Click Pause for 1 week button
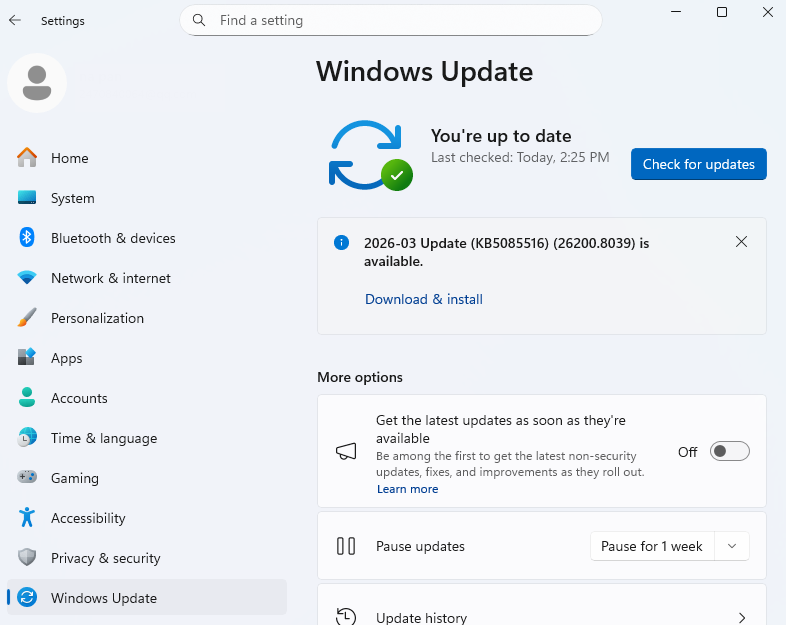Screen dimensions: 786x625 [x=652, y=546]
